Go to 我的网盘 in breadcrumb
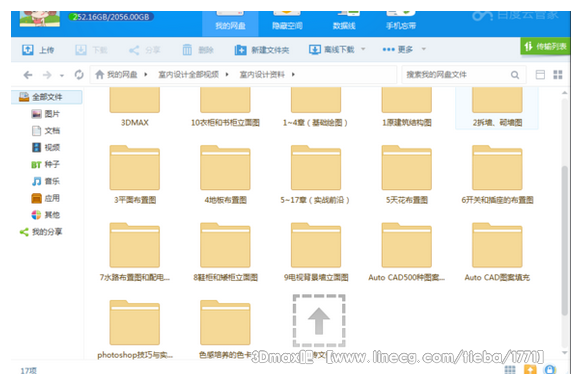 pos(116,75)
